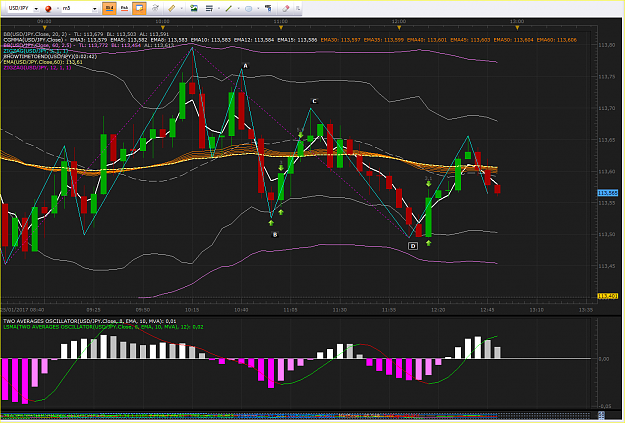Select the cyan ZIGZAG indicator label

click(x=35, y=51)
